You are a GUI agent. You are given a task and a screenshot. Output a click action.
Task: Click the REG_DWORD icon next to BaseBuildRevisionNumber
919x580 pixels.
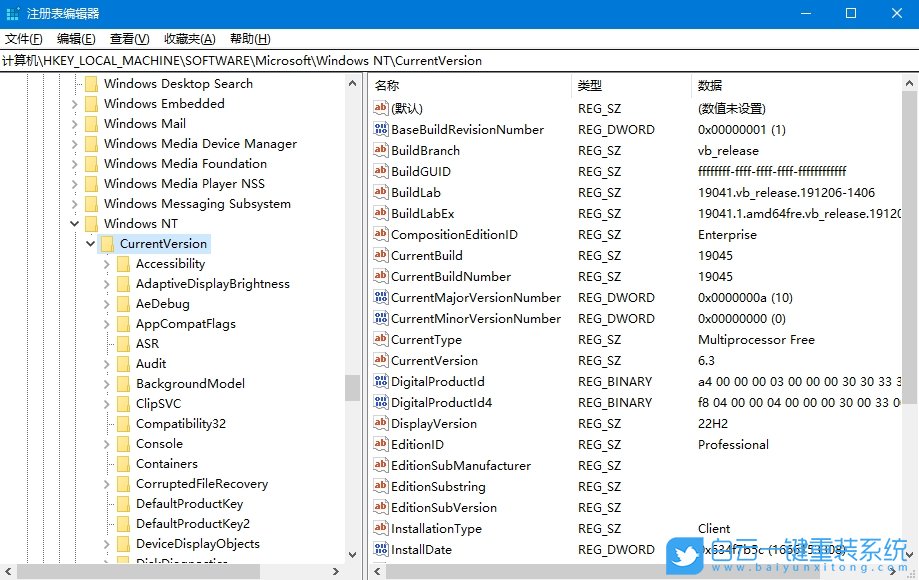[381, 129]
